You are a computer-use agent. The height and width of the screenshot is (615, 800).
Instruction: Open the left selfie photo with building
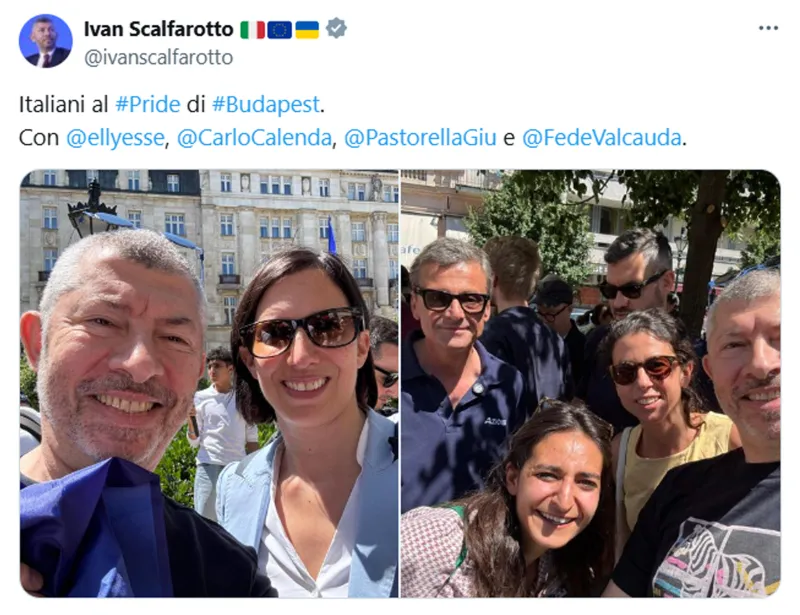point(209,383)
